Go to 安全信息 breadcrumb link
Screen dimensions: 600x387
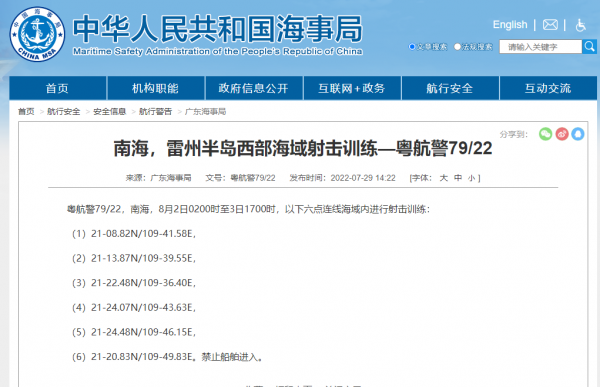[x=109, y=111]
